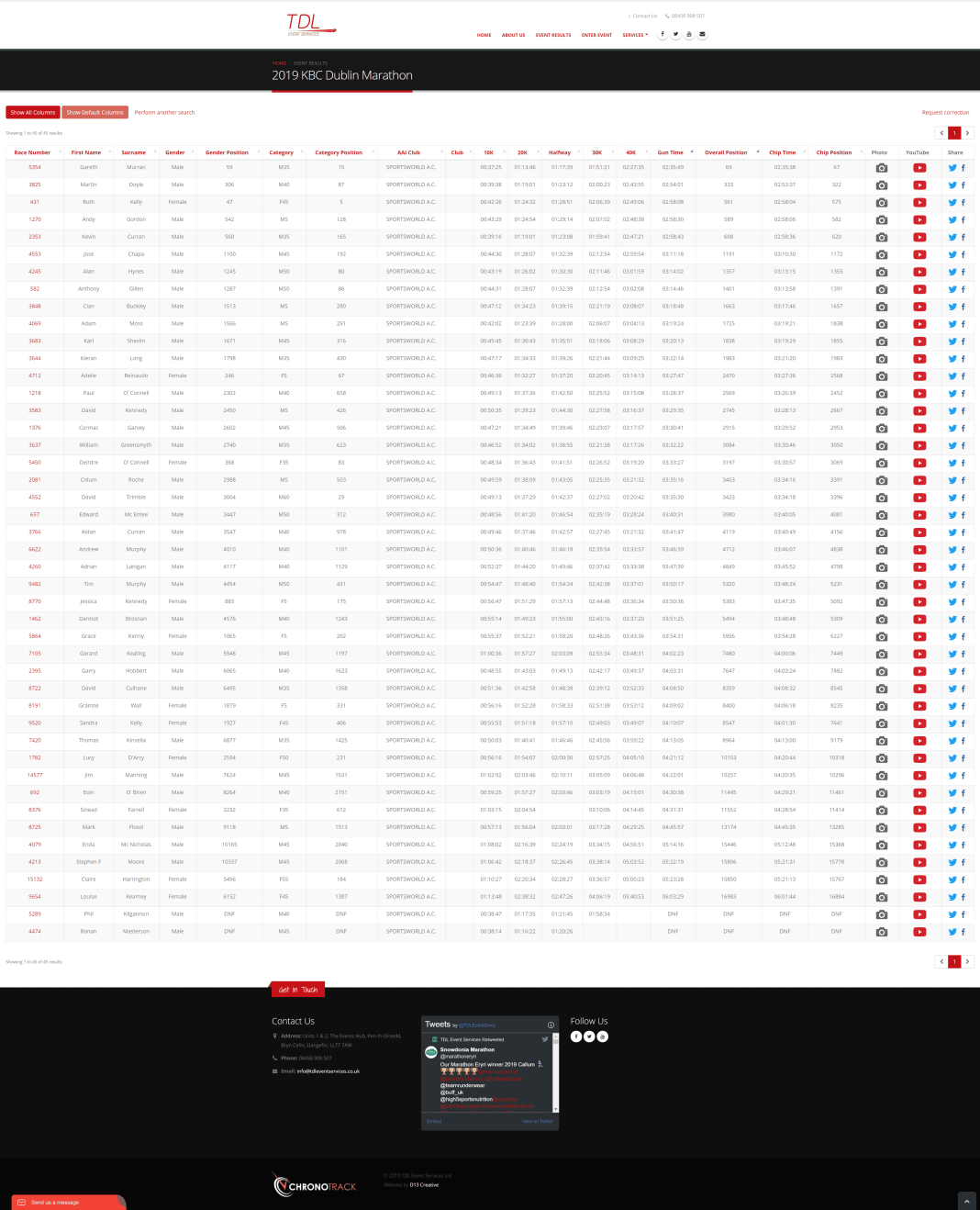
Task: Open race number 3825 link
Action: point(35,185)
